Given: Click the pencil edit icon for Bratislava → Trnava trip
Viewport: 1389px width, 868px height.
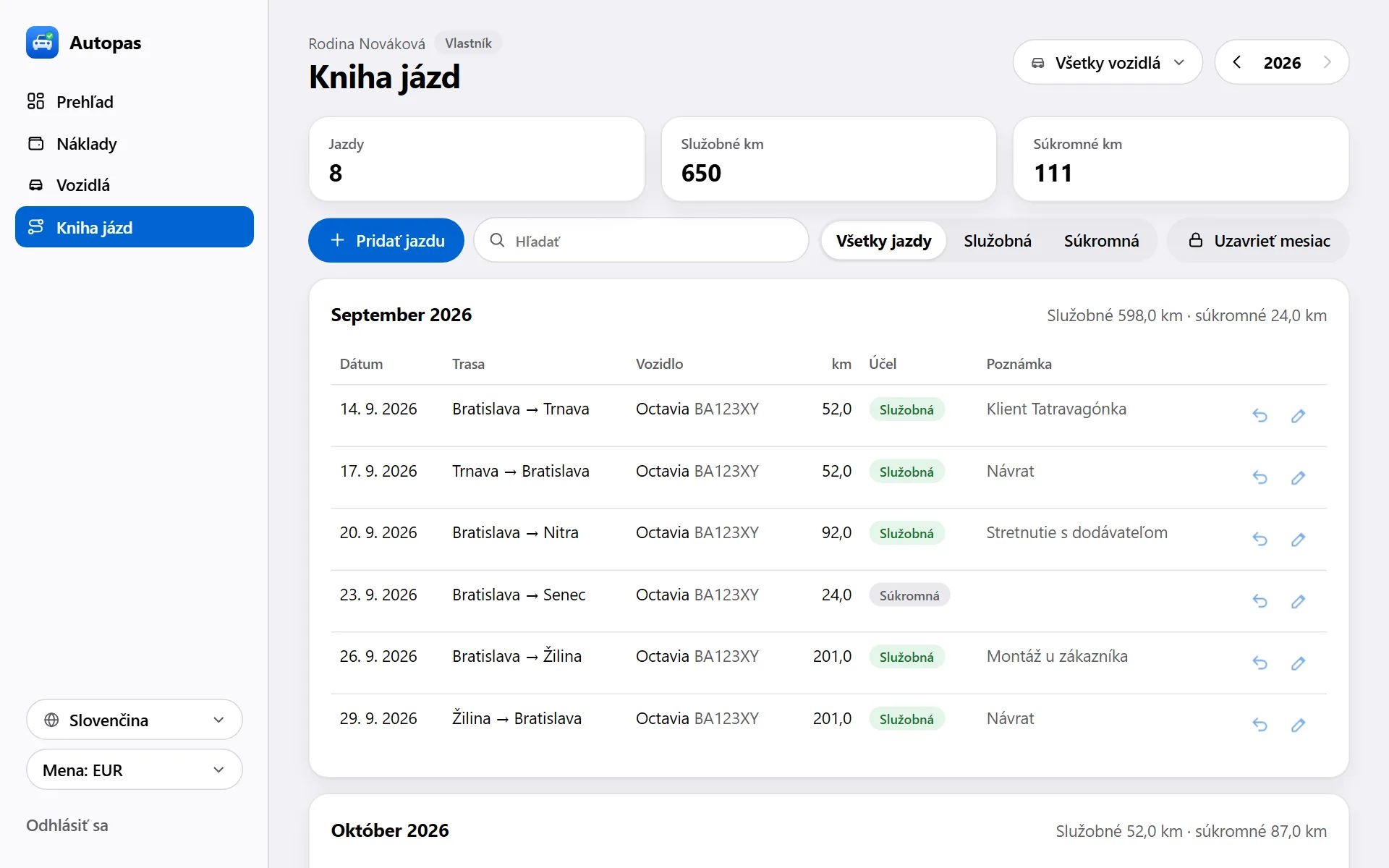Looking at the screenshot, I should point(1298,415).
